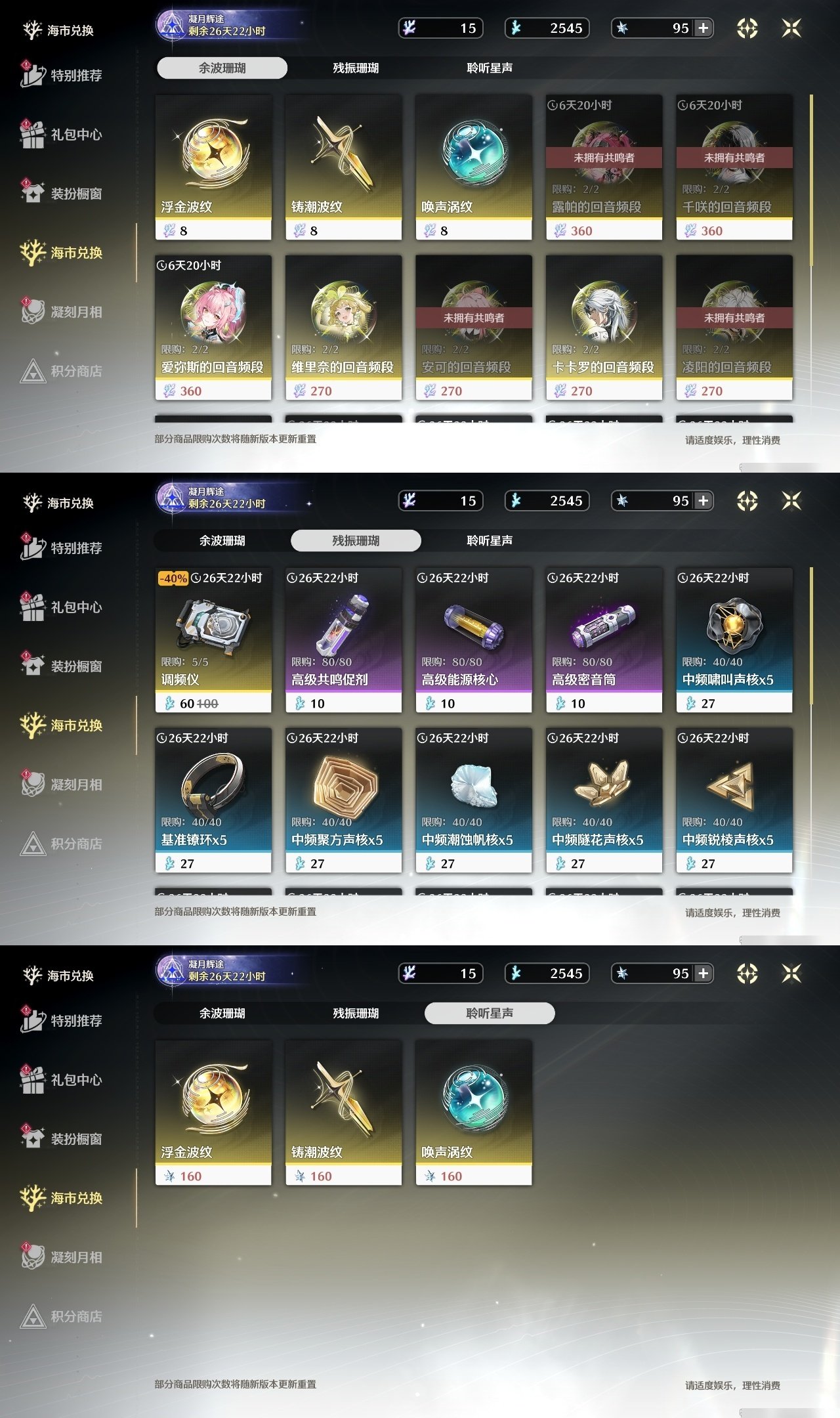The image size is (840, 1418).
Task: Click the highlighted 残振珊瑚 tab
Action: click(356, 540)
